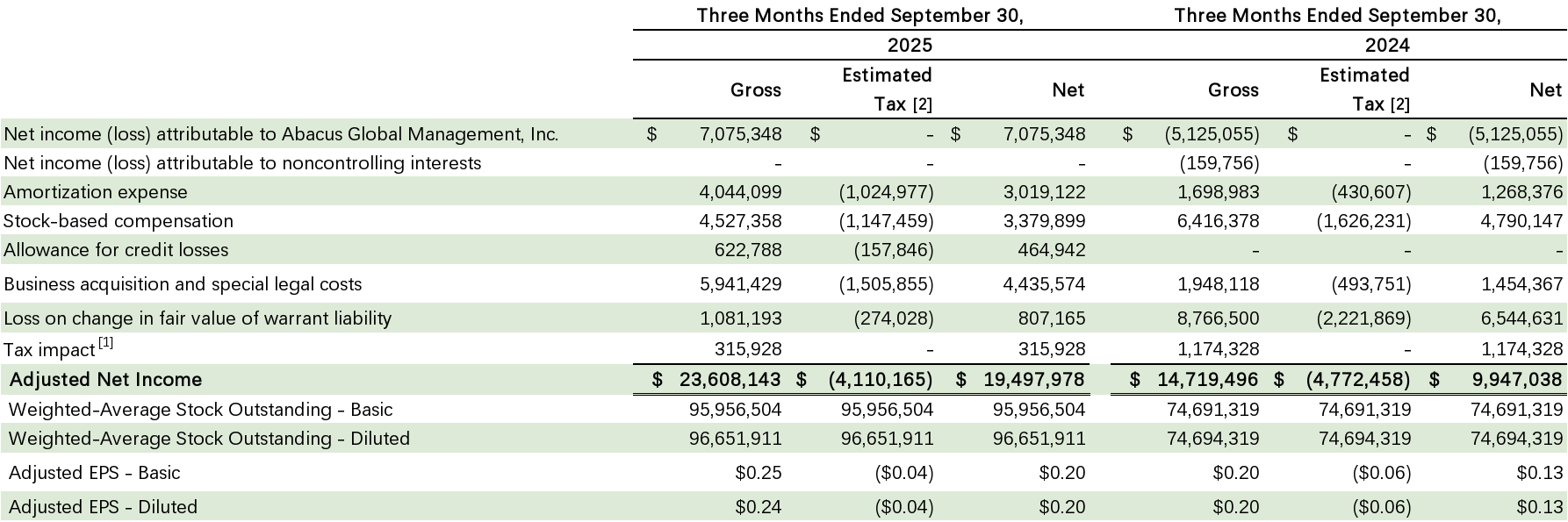Click the 9,947,038 value in 2024 Net
Viewport: 1568px width, 522px height.
coord(1518,380)
